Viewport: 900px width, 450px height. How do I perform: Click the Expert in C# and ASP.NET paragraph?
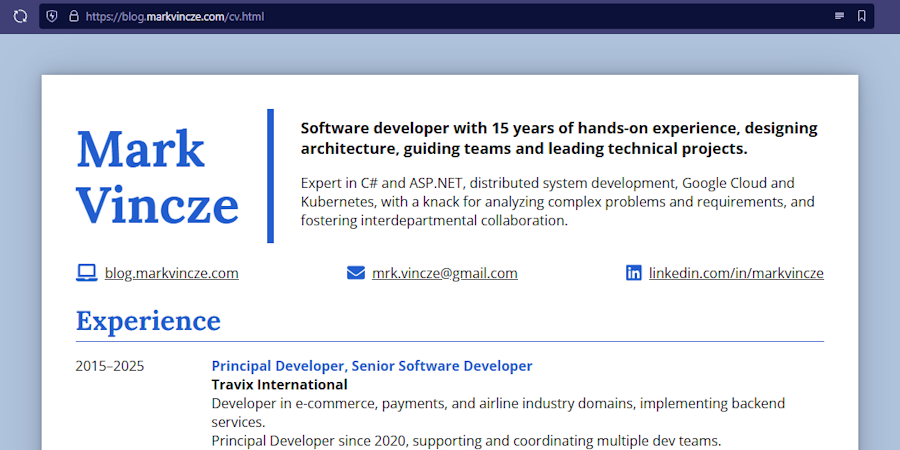point(557,202)
